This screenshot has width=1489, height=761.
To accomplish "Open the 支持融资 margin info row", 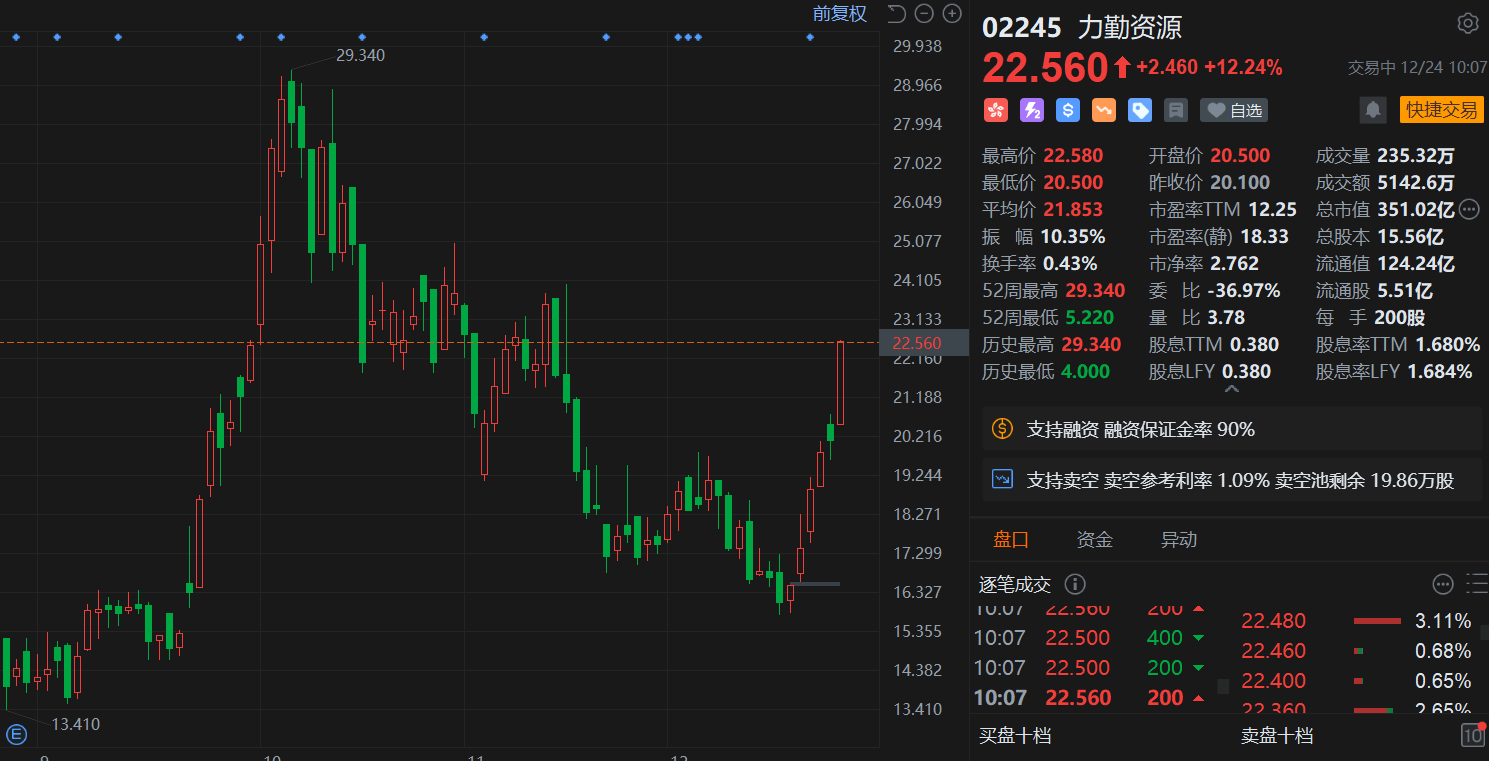I will [x=1232, y=429].
